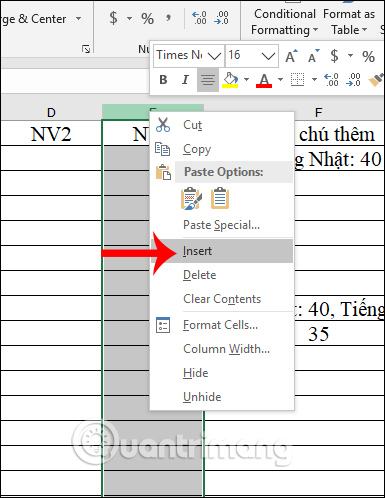Click the Copy icon in context menu
The image size is (385, 498).
163,149
